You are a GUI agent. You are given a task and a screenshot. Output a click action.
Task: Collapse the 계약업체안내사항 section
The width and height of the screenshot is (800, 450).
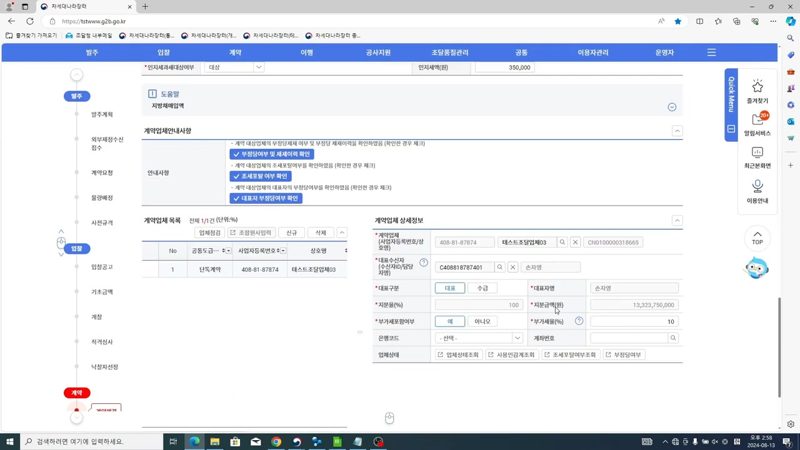coord(677,131)
